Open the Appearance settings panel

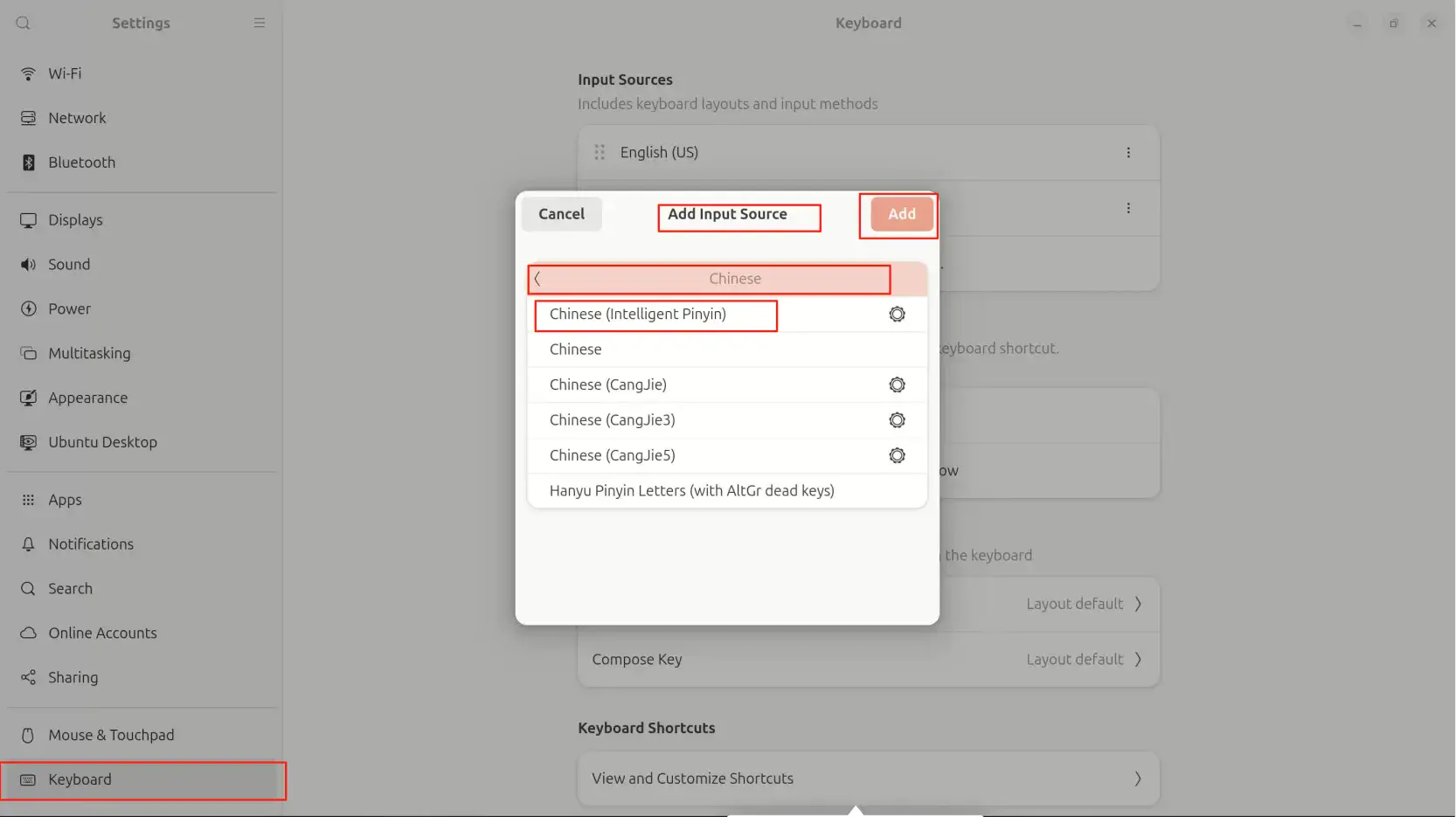point(87,398)
